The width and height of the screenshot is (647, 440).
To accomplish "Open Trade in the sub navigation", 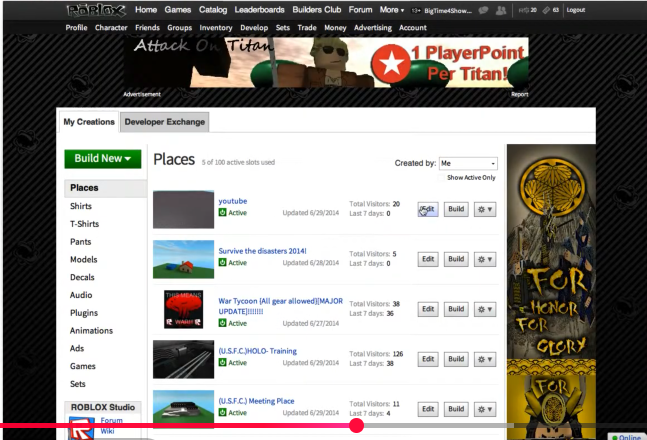I will (307, 28).
